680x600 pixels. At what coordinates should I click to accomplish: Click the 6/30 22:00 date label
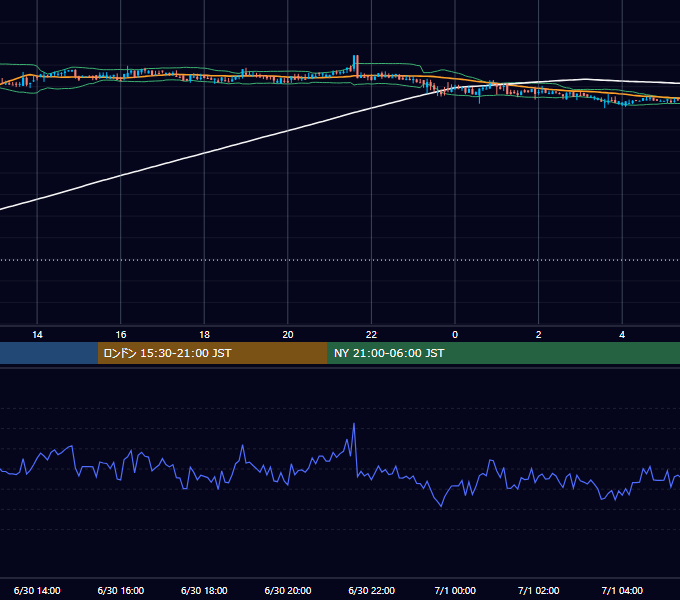tap(372, 590)
